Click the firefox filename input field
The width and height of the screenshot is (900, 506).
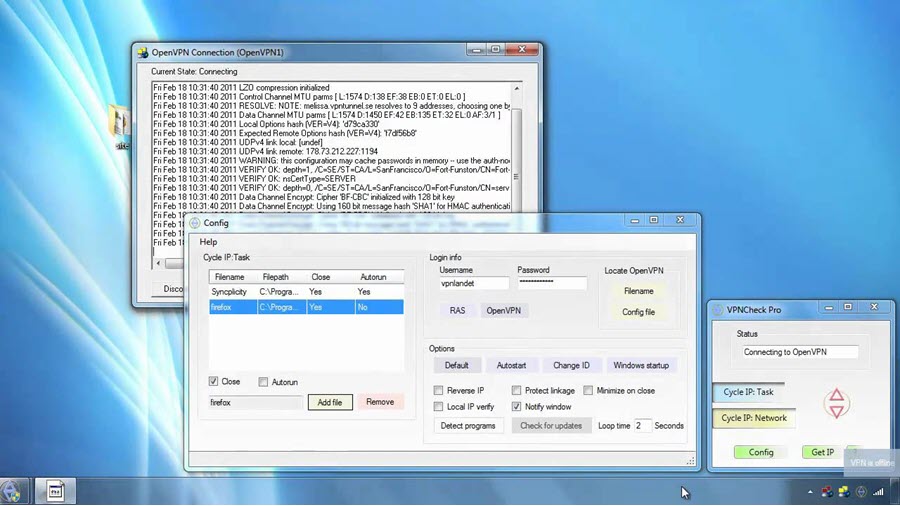(255, 403)
